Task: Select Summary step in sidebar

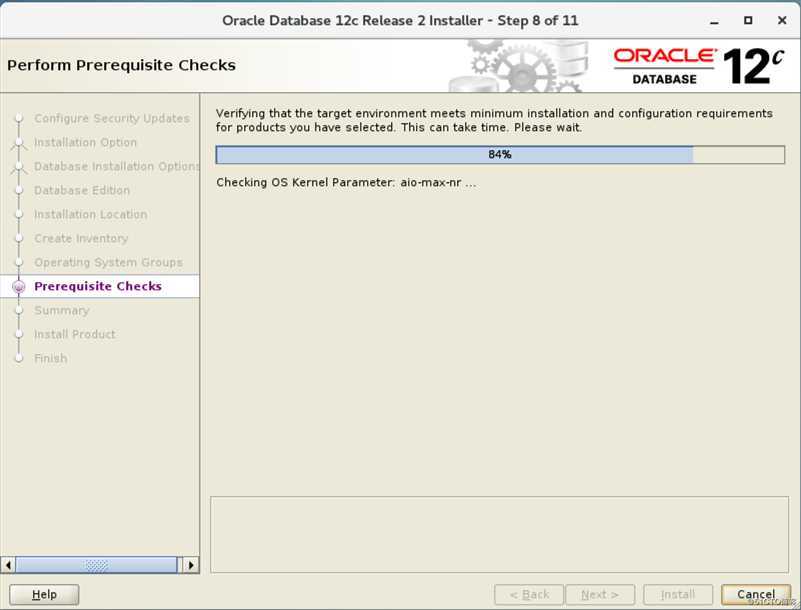Action: [61, 311]
